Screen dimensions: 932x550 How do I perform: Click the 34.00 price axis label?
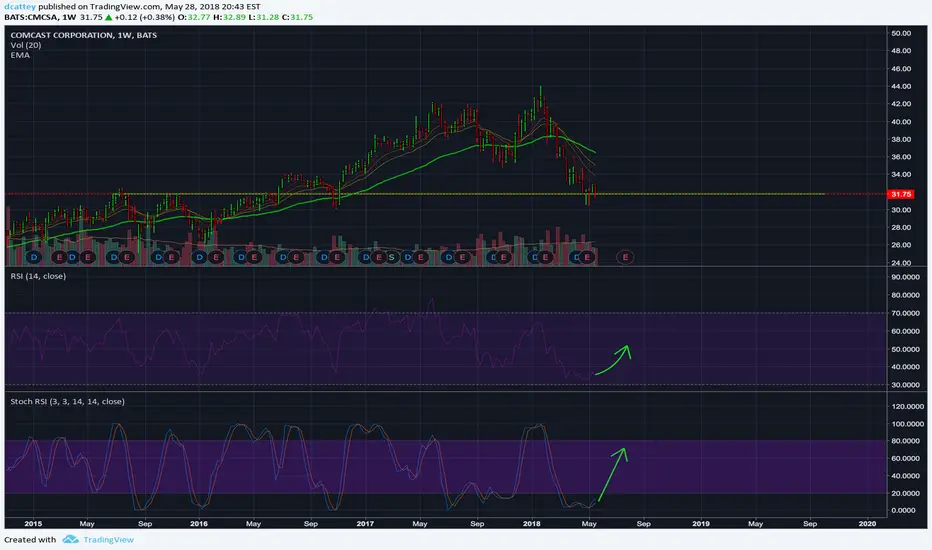[x=900, y=175]
